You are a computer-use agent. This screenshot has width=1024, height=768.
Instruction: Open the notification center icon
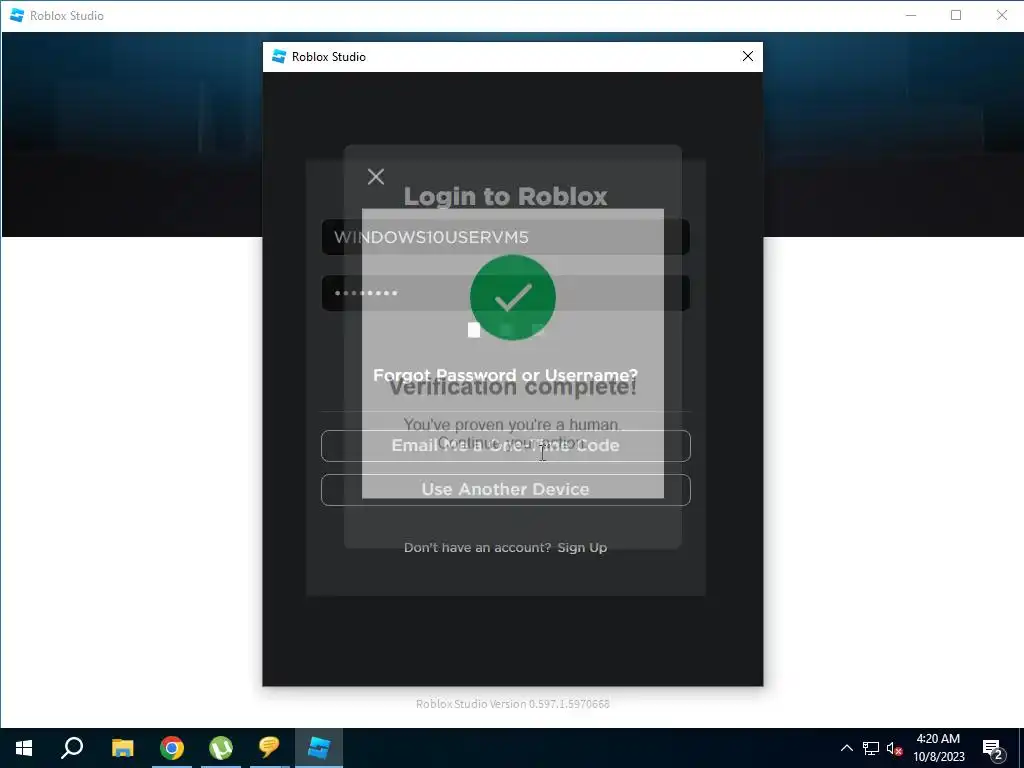click(993, 748)
